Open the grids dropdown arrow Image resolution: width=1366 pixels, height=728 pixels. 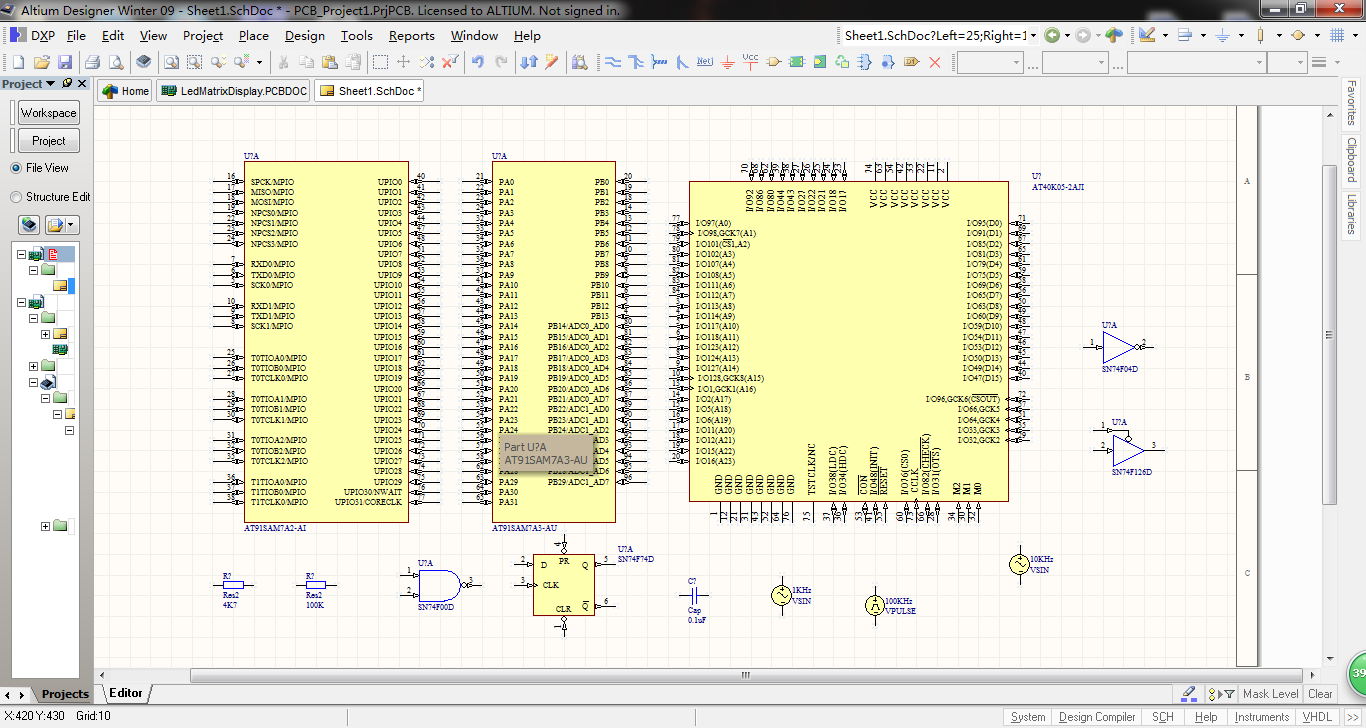pyautogui.click(x=1355, y=35)
